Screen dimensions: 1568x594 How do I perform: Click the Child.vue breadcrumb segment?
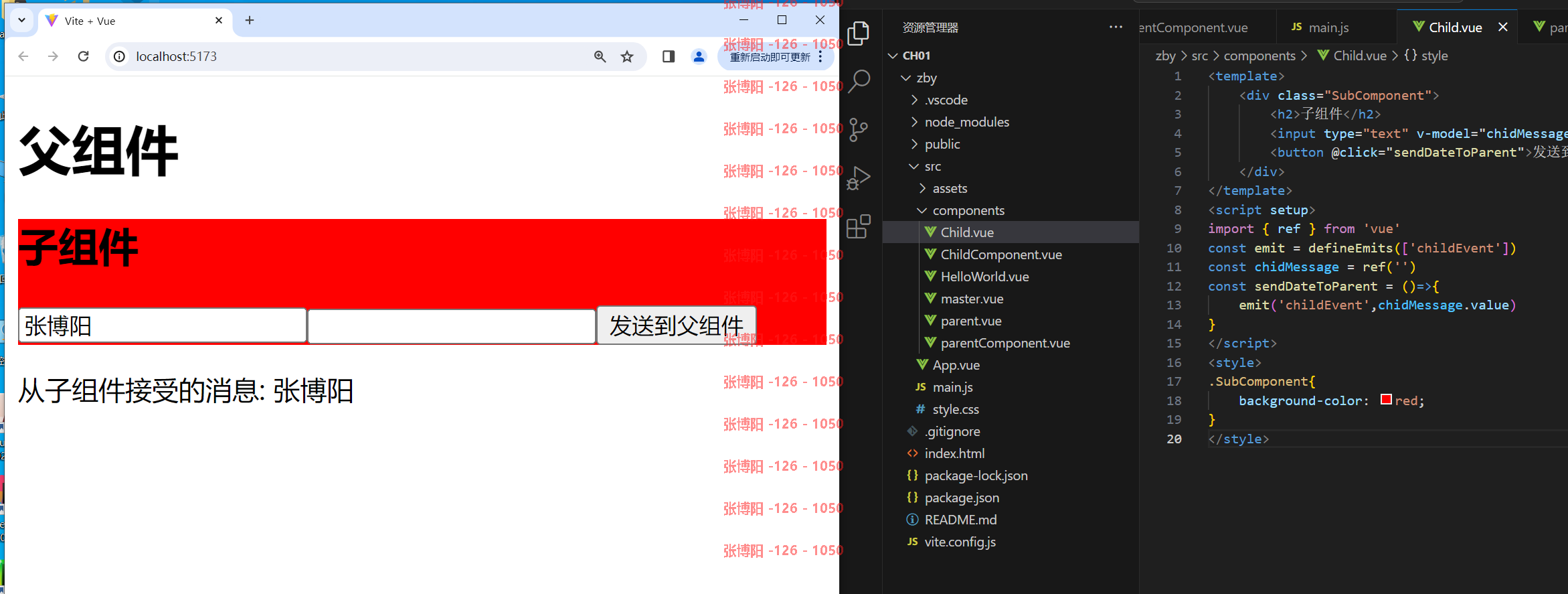pos(1351,56)
